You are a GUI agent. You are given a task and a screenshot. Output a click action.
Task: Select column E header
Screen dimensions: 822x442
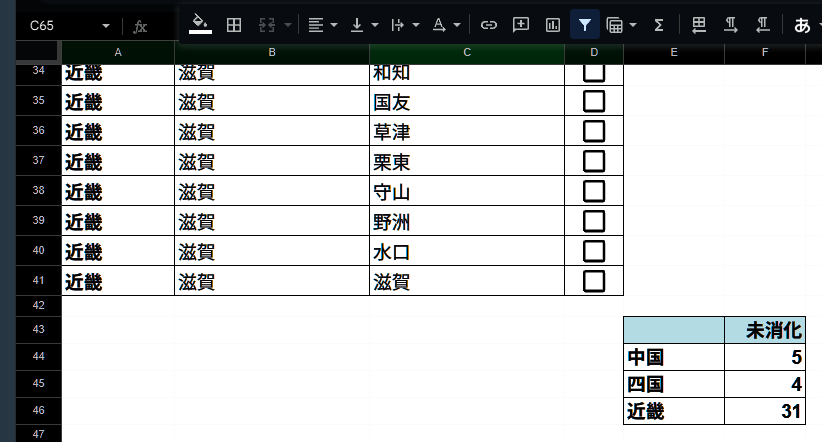[674, 52]
